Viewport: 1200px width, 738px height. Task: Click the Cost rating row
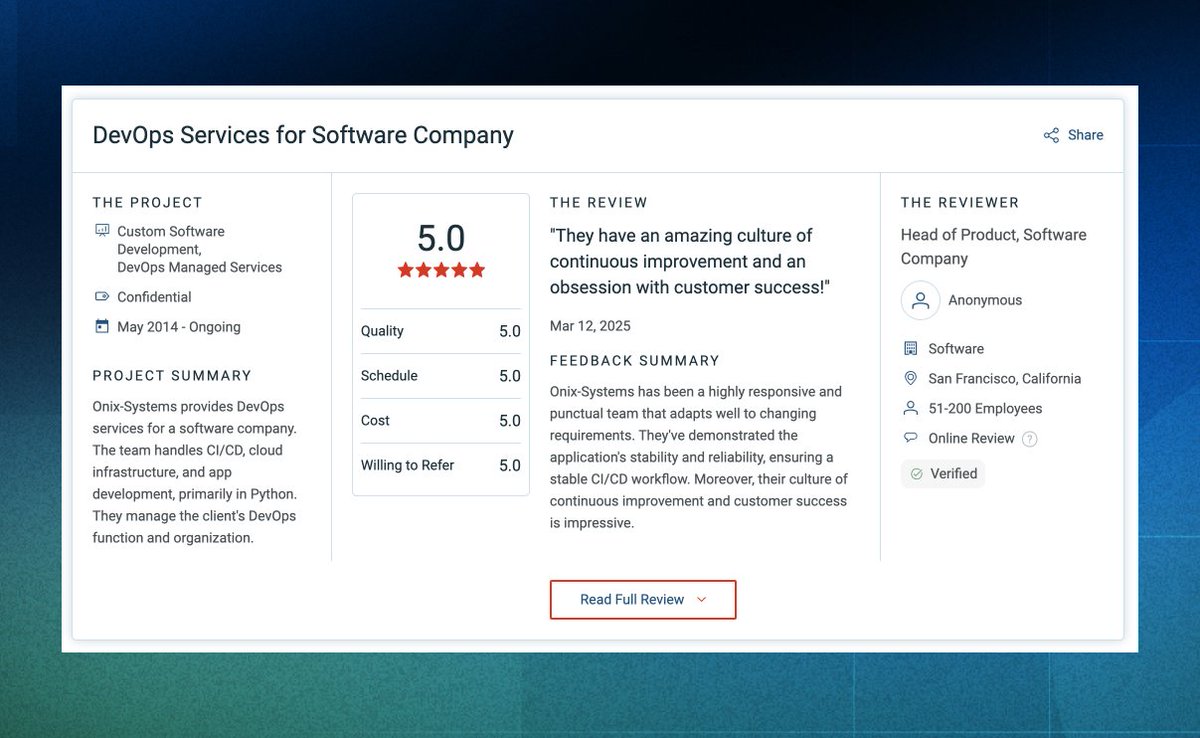pos(441,421)
